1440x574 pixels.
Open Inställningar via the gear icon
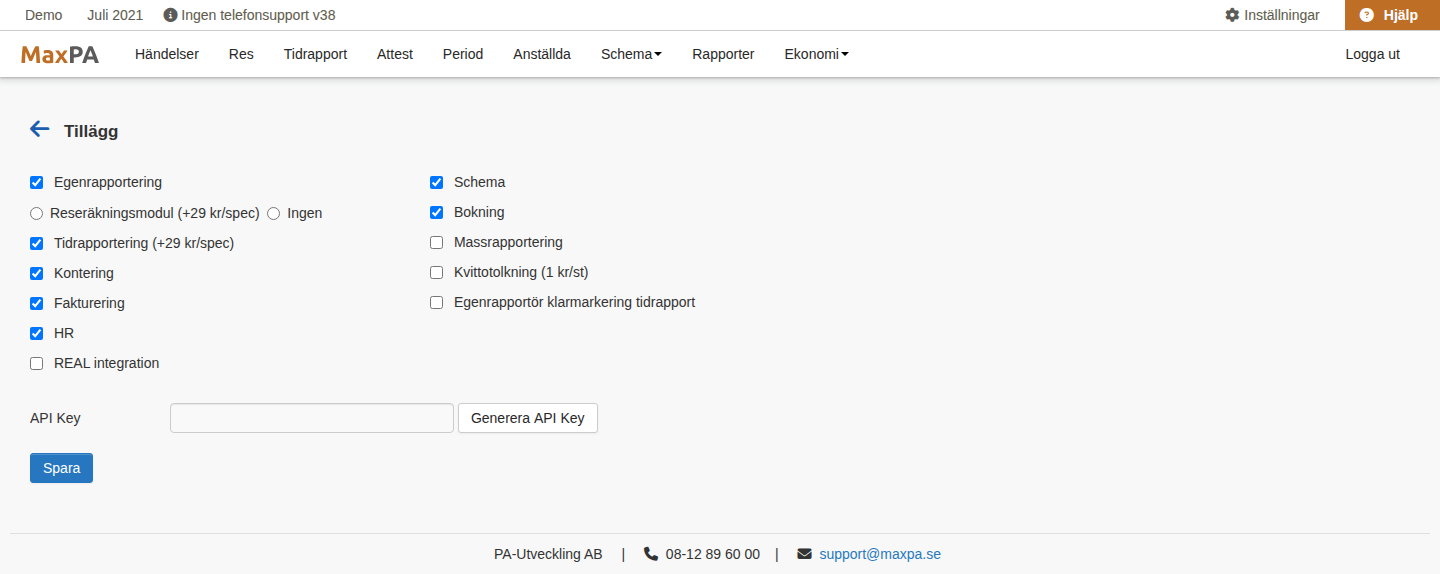coord(1232,15)
